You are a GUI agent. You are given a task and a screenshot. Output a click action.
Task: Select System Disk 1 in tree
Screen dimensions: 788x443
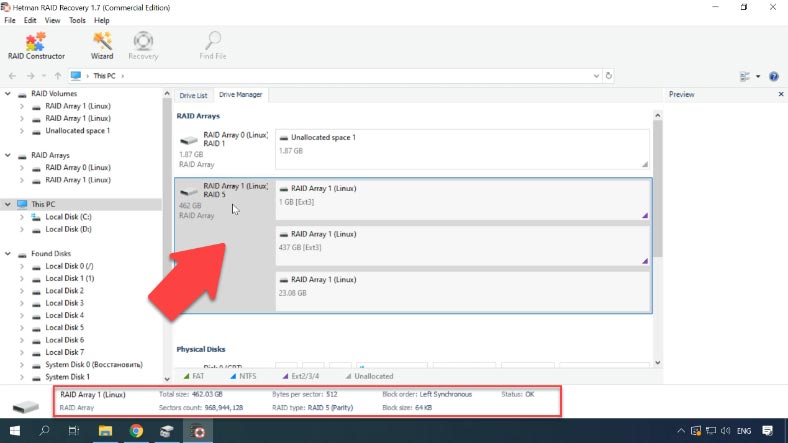67,377
